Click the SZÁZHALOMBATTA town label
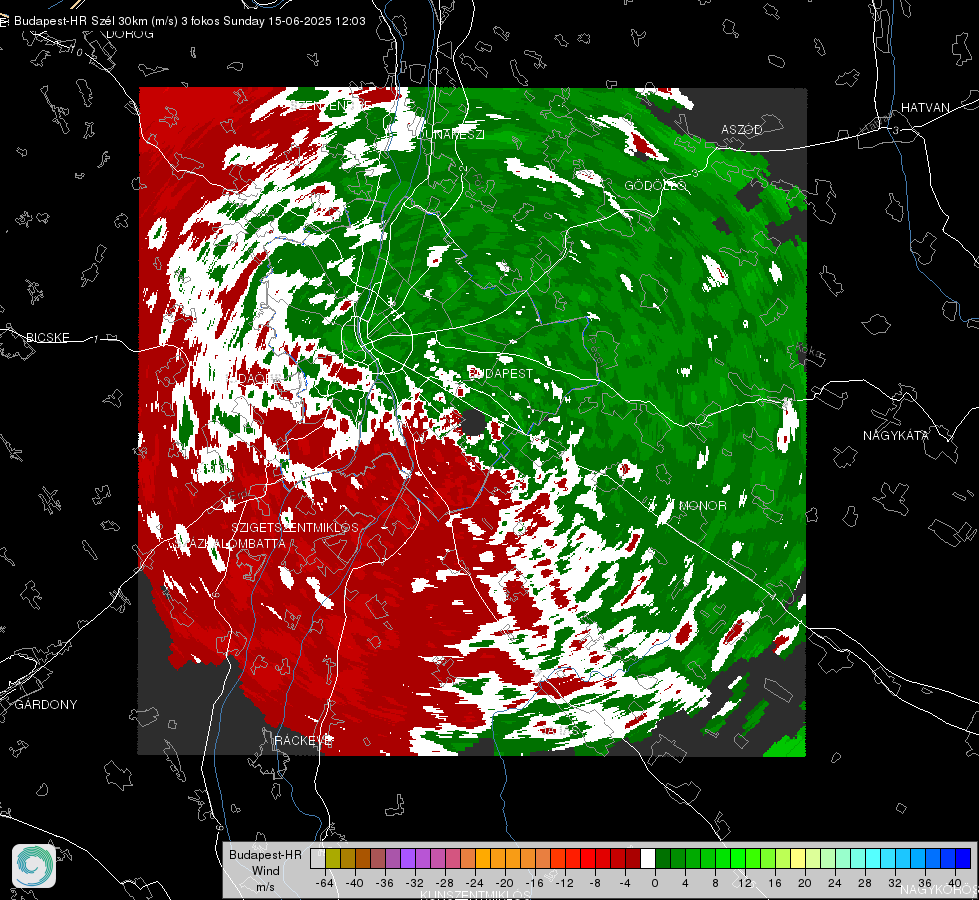979x900 pixels. [x=231, y=543]
